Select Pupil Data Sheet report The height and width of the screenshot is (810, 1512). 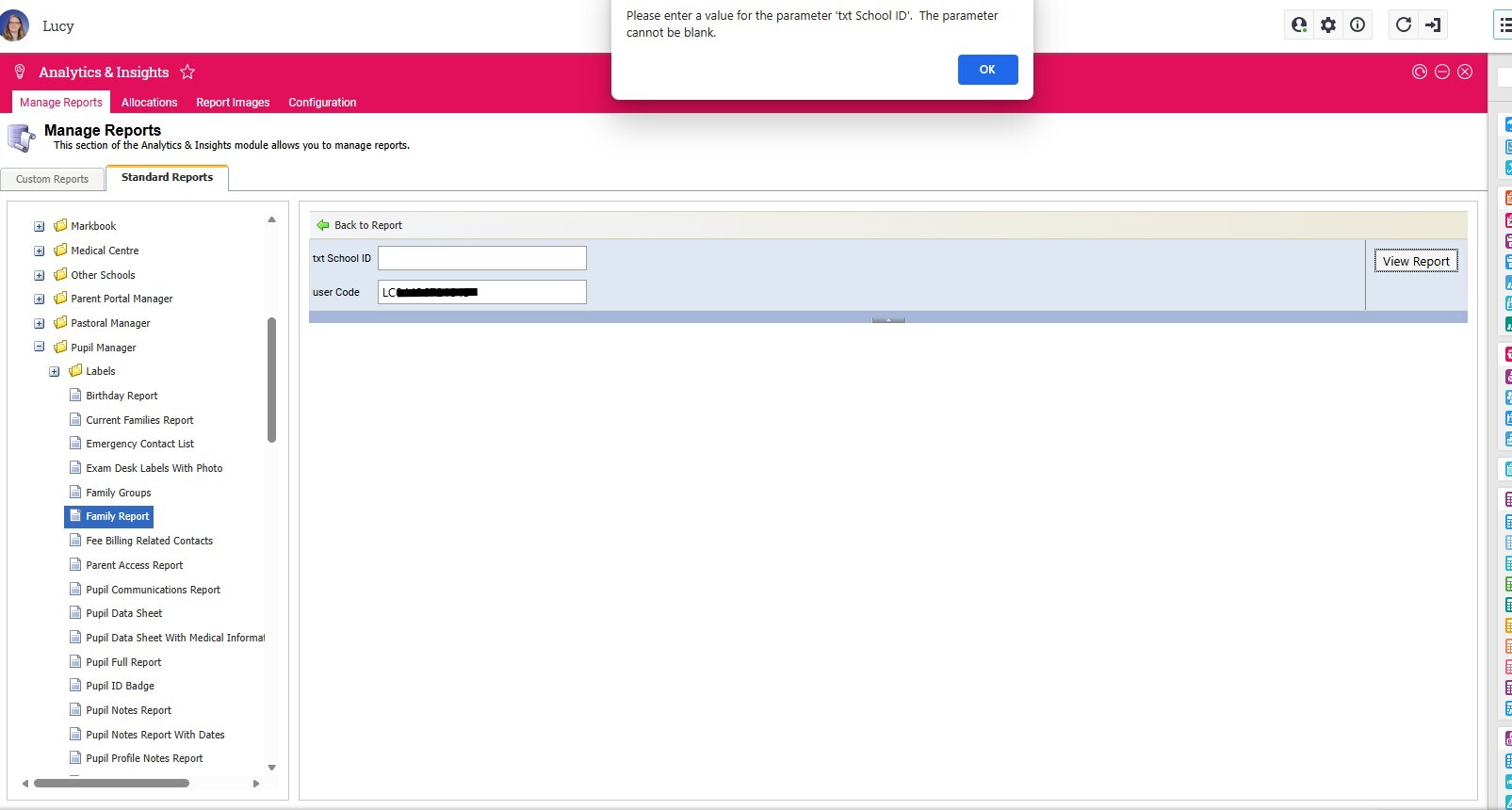[123, 613]
